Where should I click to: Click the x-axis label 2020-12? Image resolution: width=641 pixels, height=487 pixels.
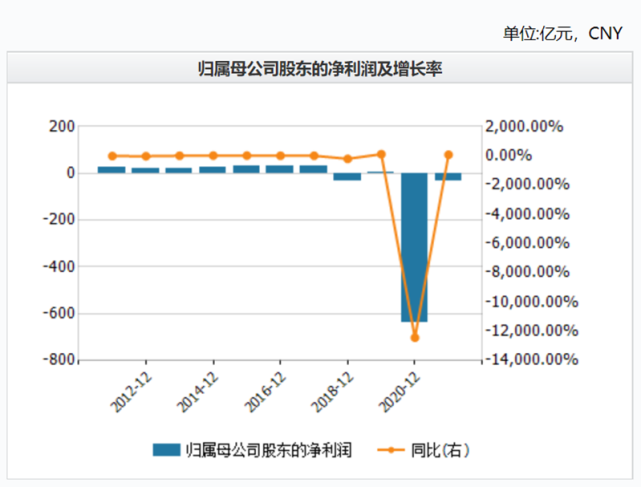(399, 393)
